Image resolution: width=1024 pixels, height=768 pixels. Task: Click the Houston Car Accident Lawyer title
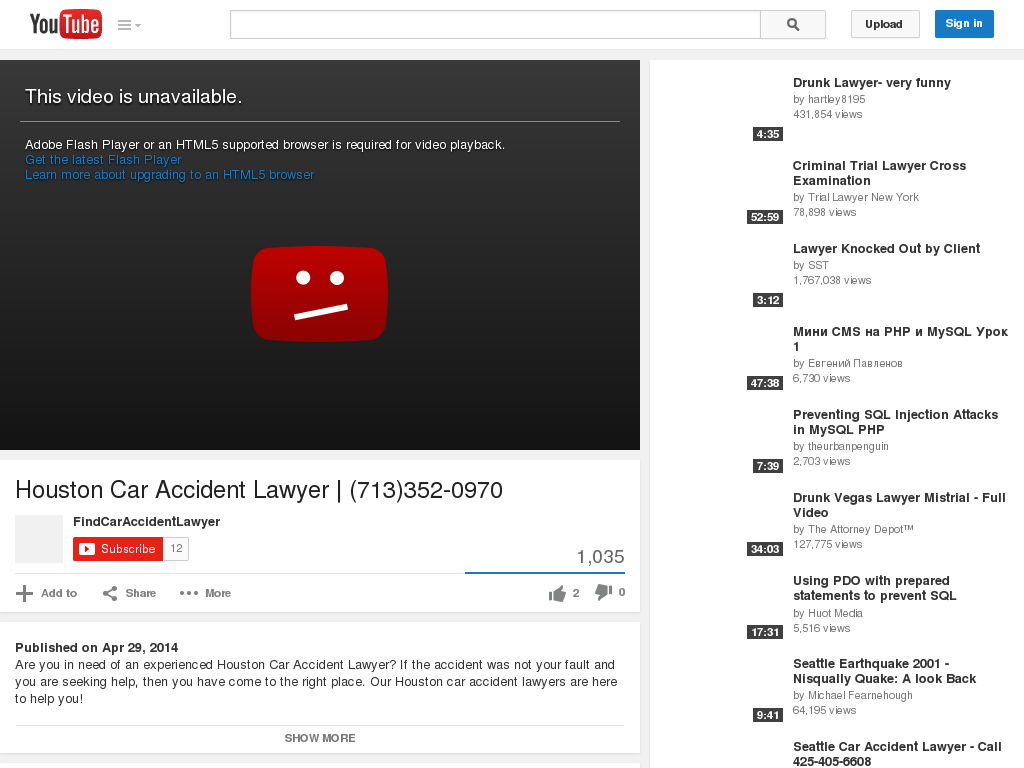point(259,490)
